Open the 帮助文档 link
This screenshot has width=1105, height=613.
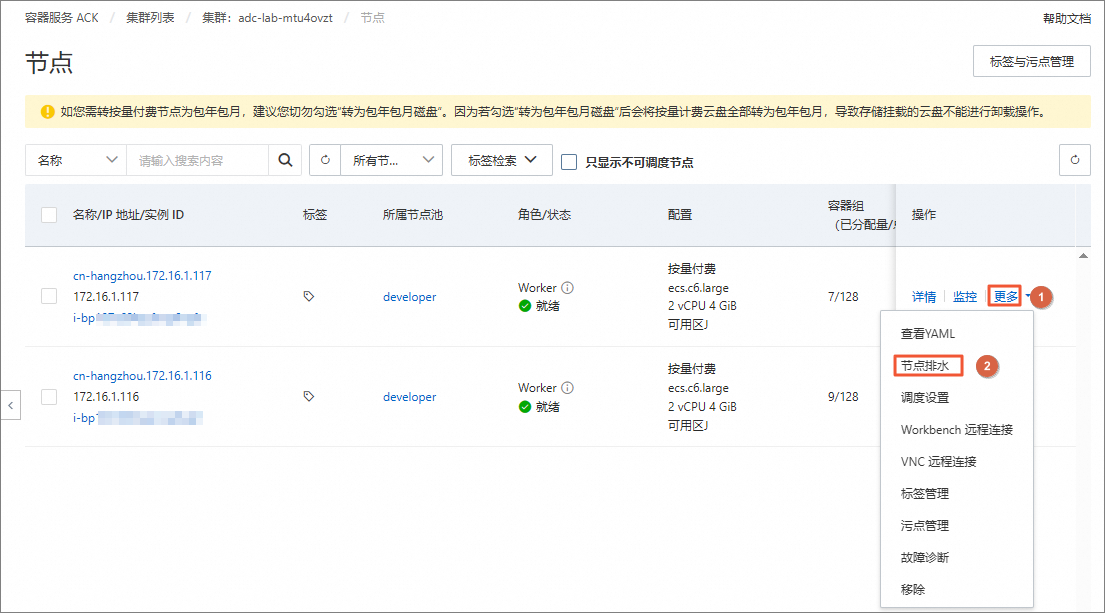pos(1067,18)
